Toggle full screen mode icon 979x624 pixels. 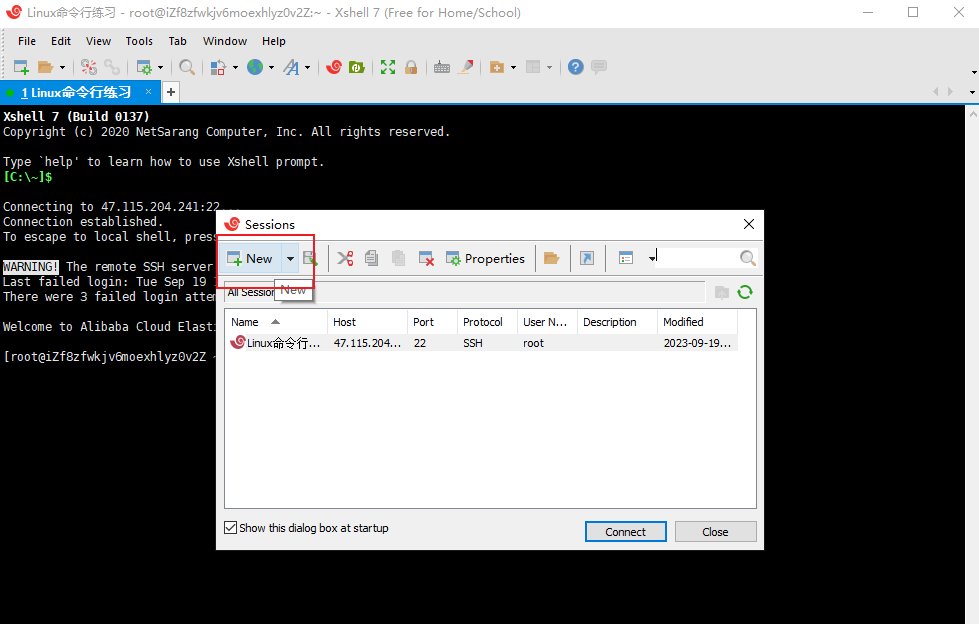click(x=388, y=66)
